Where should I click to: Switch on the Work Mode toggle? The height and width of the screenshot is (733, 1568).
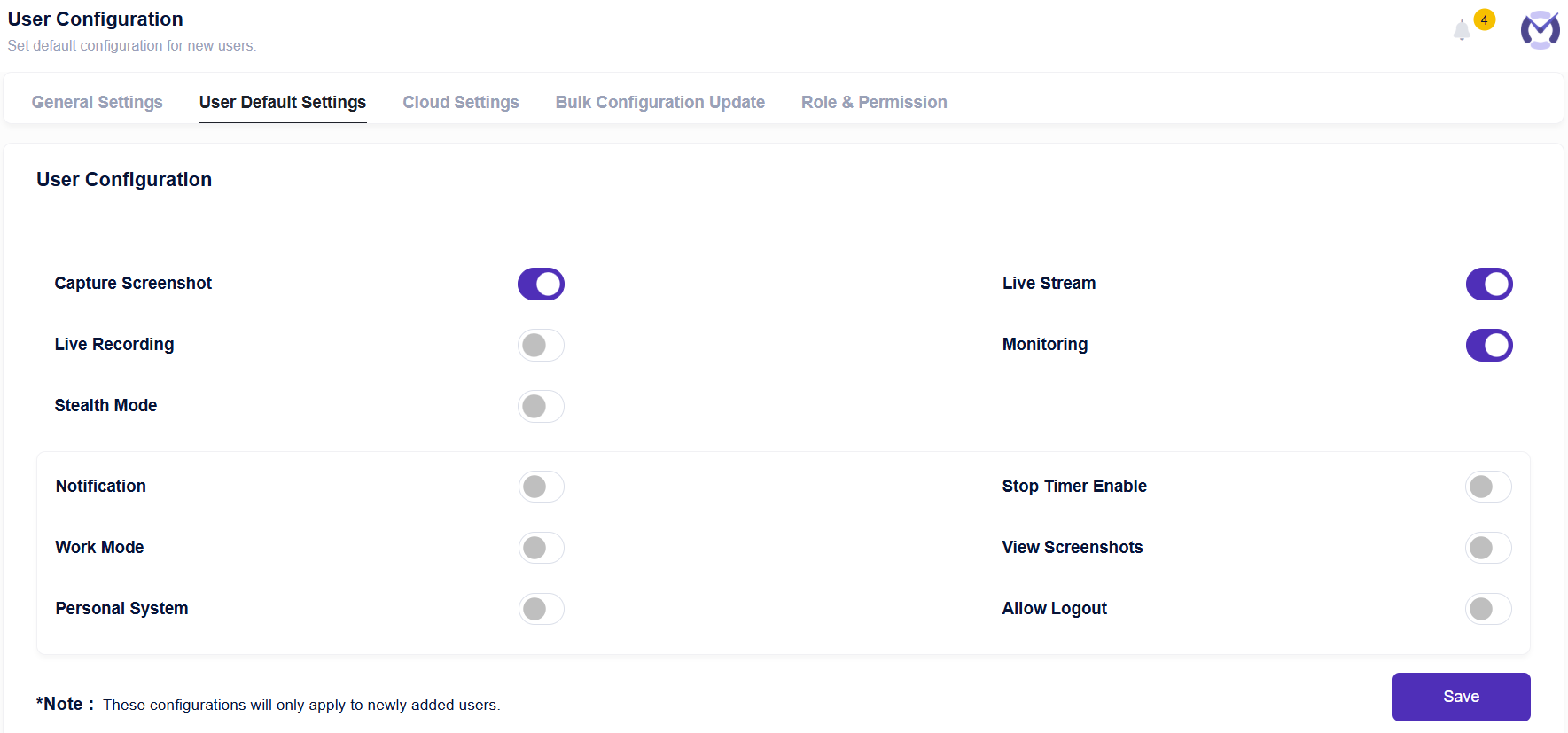point(541,548)
